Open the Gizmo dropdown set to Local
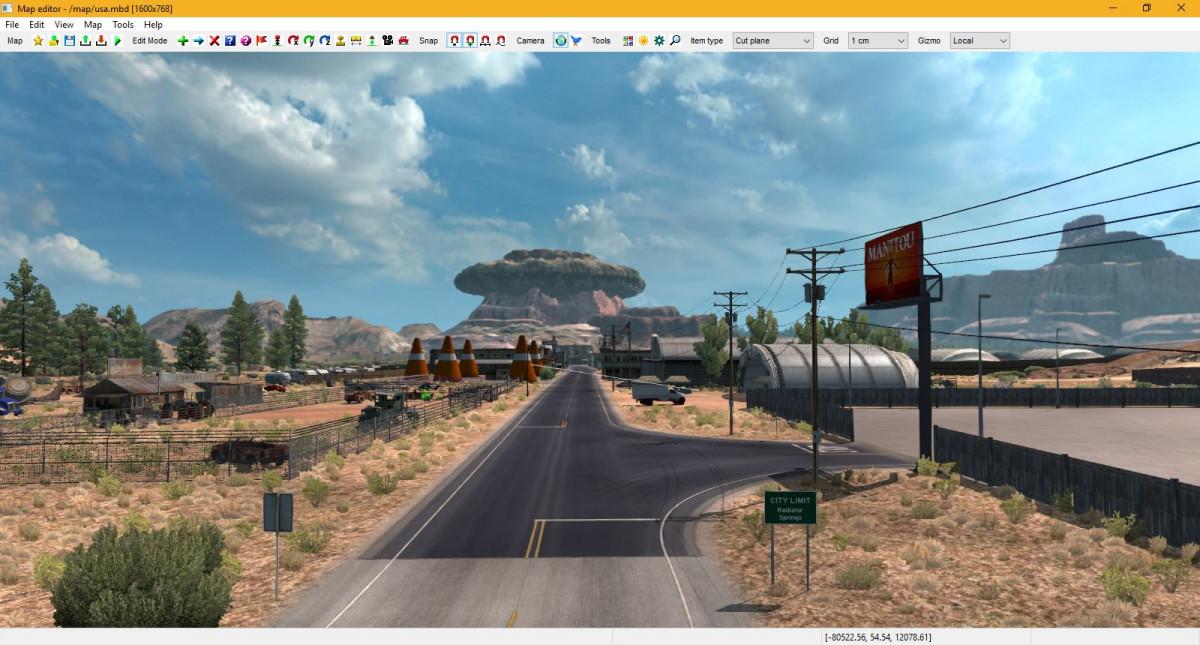 tap(979, 41)
